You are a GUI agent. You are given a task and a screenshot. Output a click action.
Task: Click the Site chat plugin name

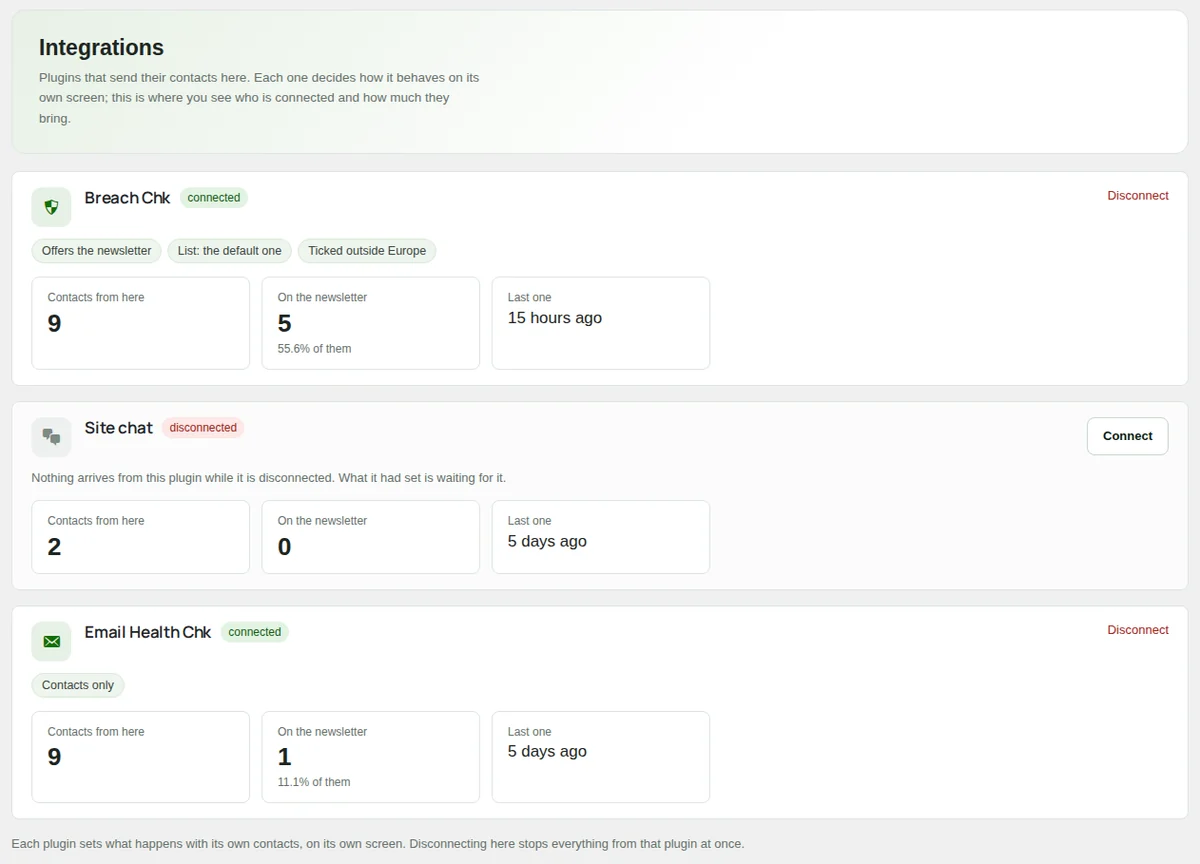click(118, 428)
